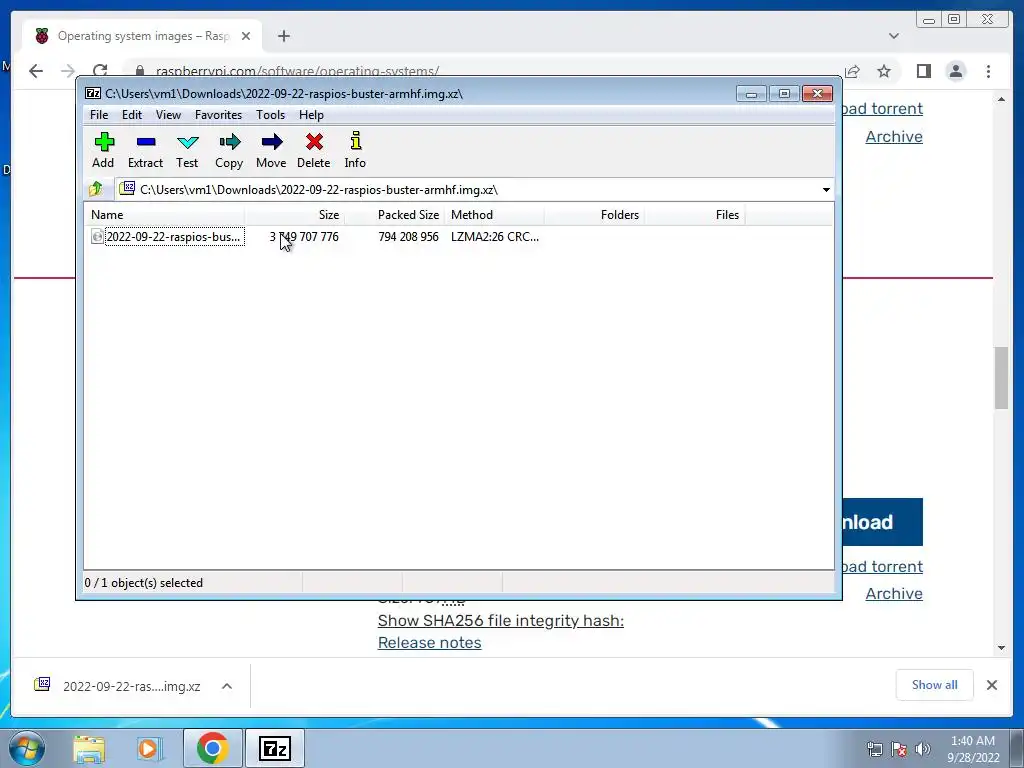Expand the Chrome tab search chevron
The width and height of the screenshot is (1024, 768).
click(x=894, y=36)
